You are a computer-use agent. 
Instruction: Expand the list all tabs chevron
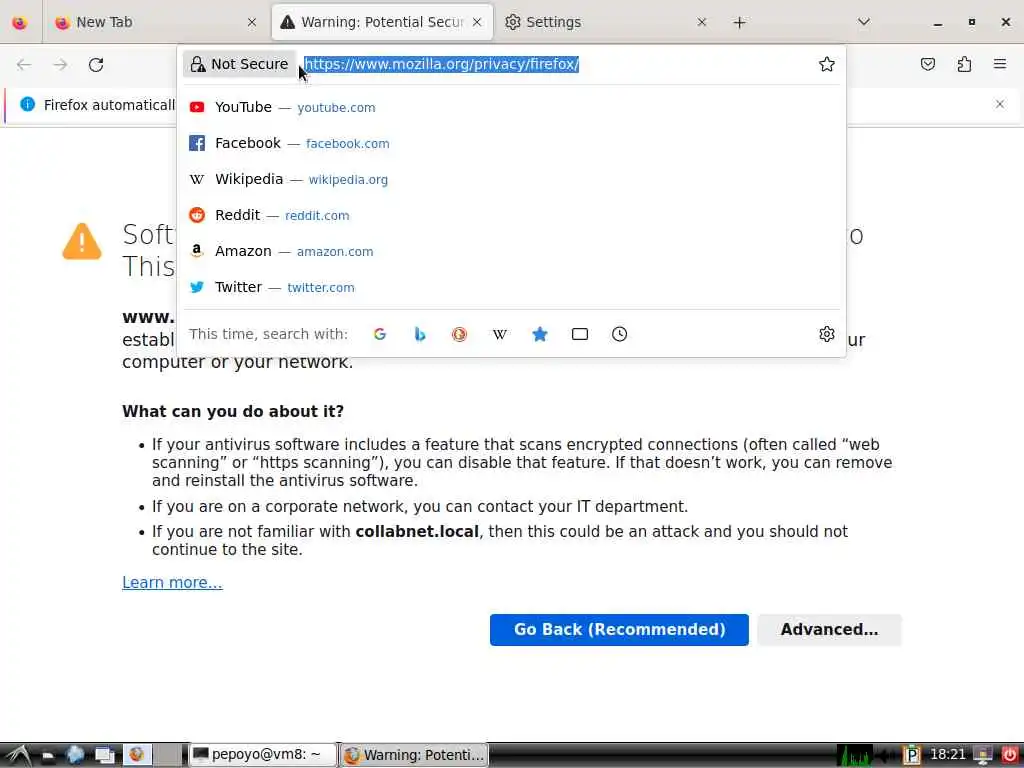pyautogui.click(x=863, y=22)
